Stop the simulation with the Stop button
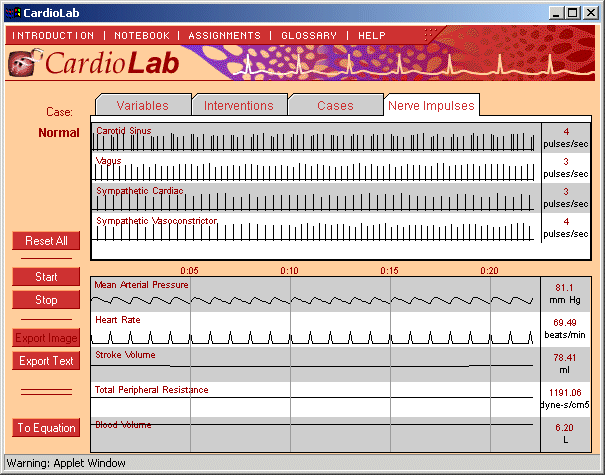This screenshot has height=475, width=605. tap(46, 300)
